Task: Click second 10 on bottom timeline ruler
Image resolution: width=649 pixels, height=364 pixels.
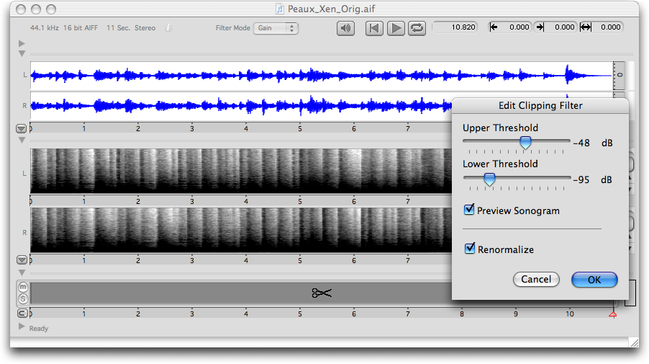Action: (x=570, y=313)
